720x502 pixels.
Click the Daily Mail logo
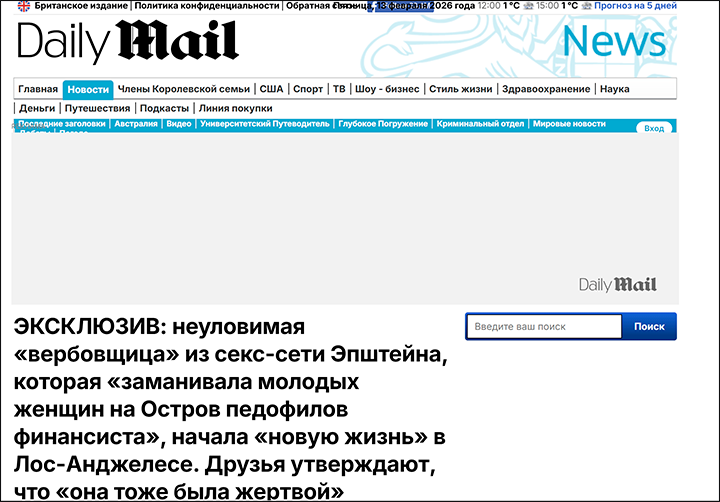[128, 42]
